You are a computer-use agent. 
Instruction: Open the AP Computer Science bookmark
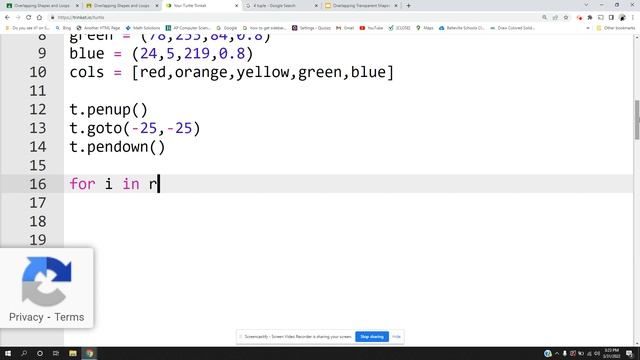(188, 28)
